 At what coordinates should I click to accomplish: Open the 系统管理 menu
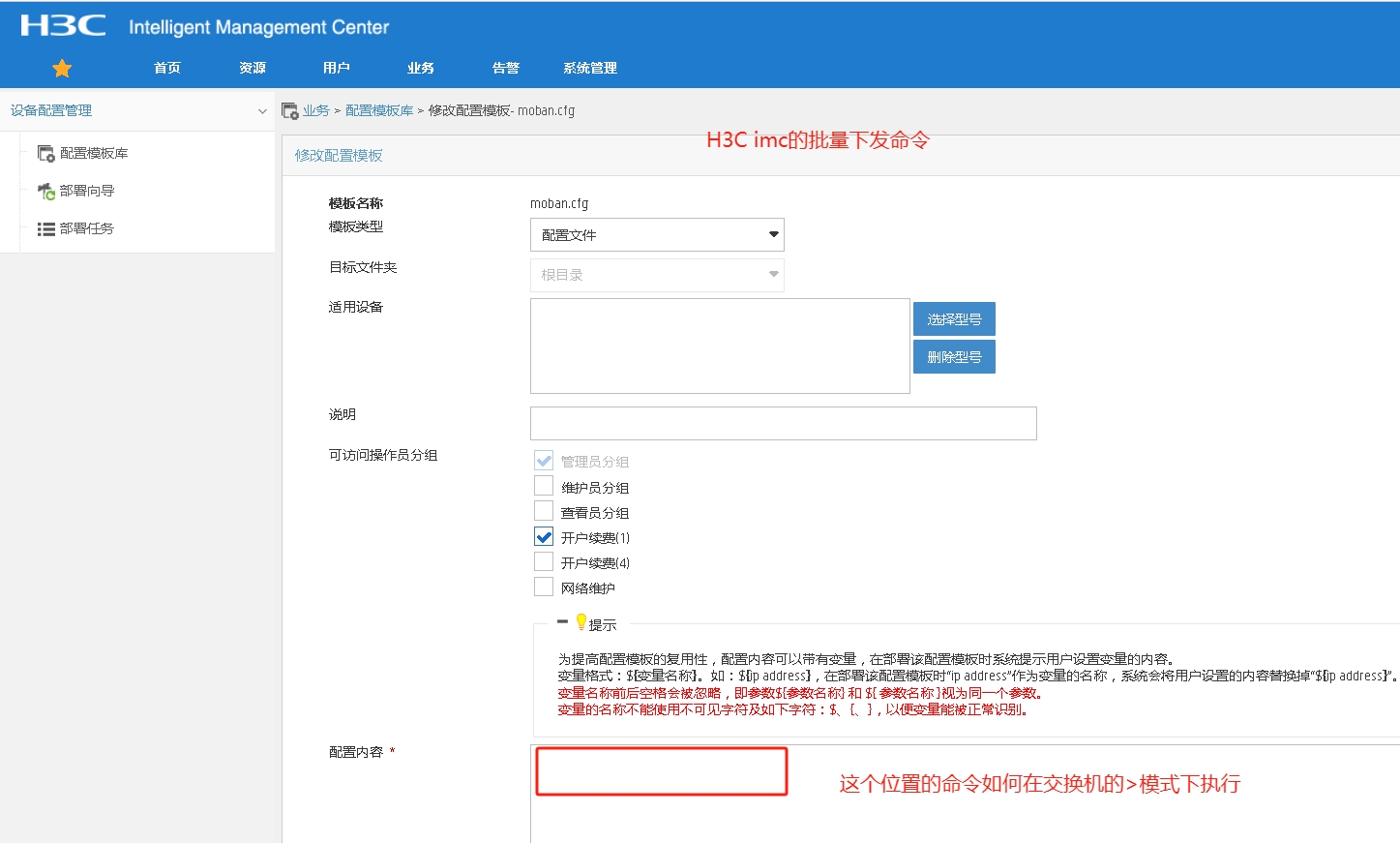[589, 68]
